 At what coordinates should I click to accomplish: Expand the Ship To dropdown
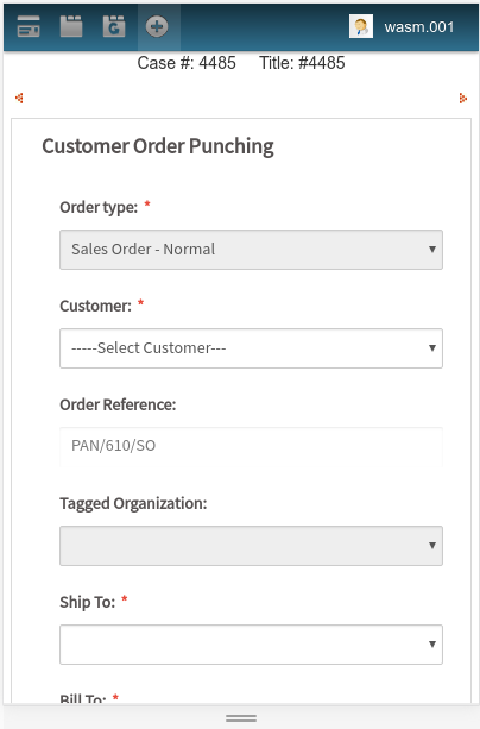click(x=251, y=644)
